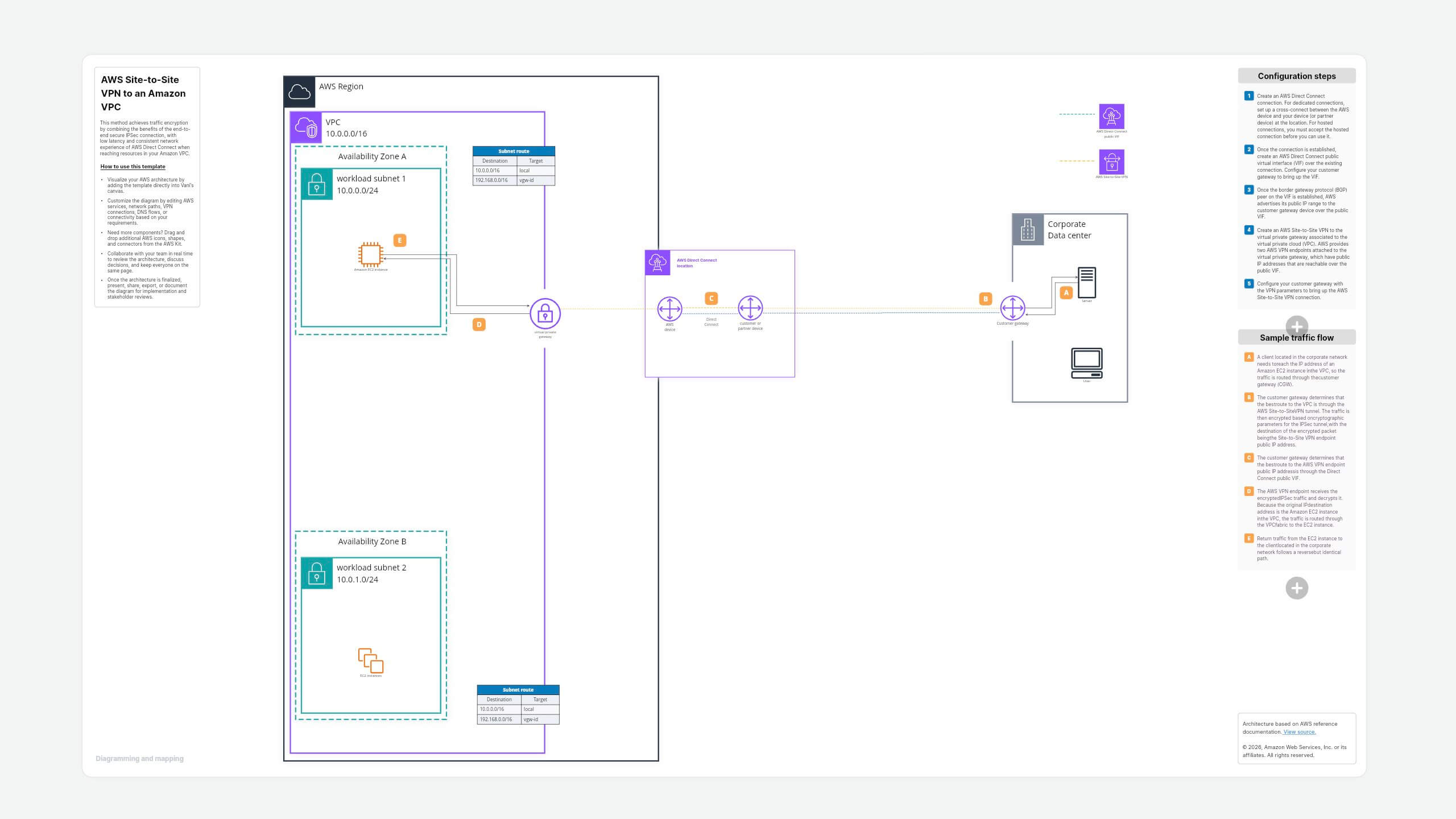This screenshot has width=1456, height=819.
Task: Select the Sample traffic flow header
Action: (1297, 338)
